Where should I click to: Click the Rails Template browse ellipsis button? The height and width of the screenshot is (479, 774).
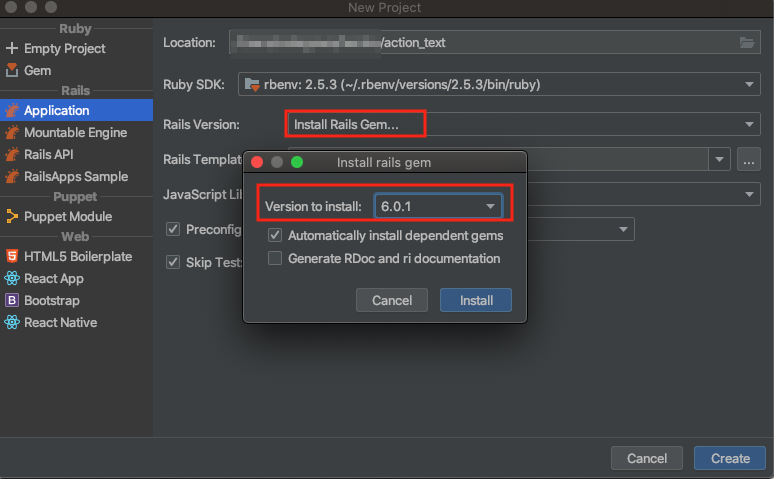(748, 160)
